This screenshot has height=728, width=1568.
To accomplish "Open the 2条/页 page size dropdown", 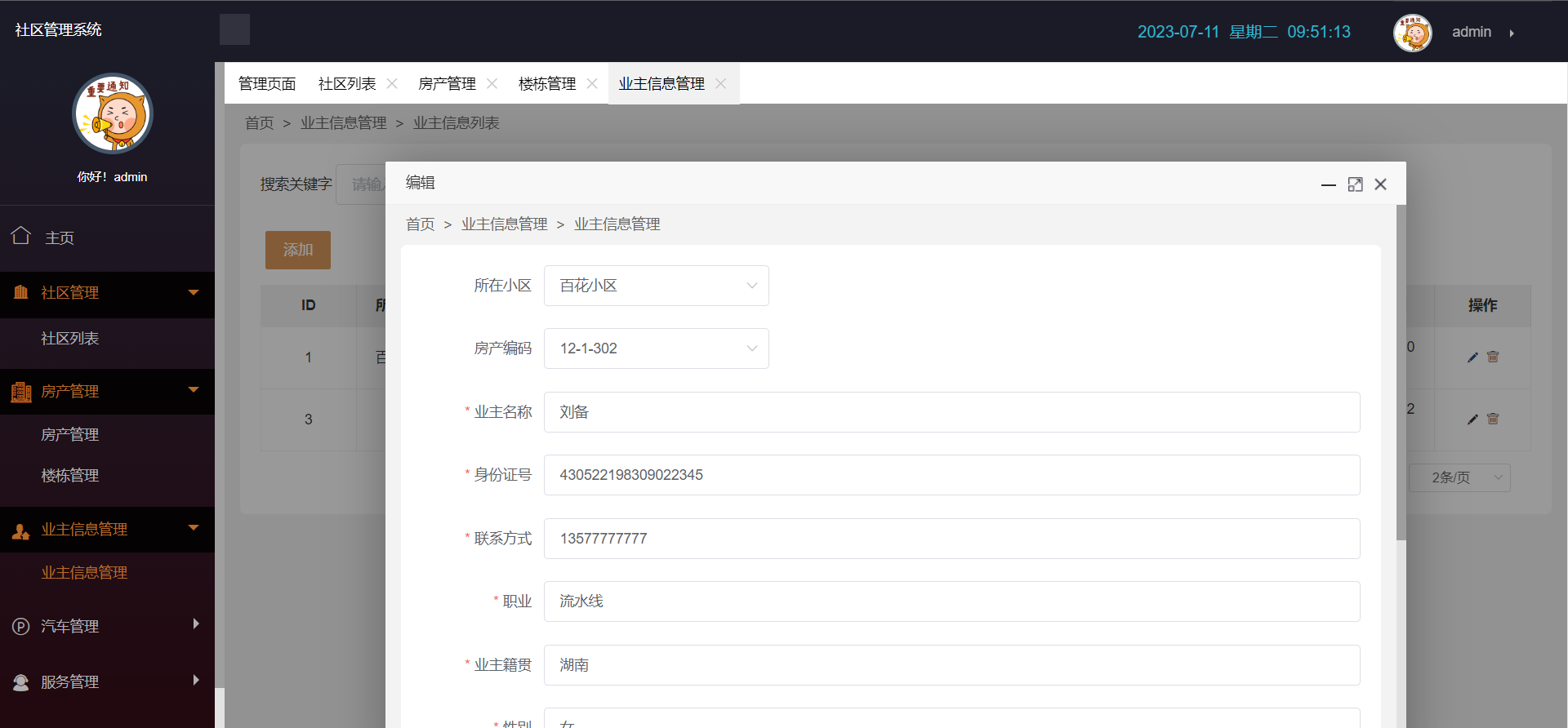I will 1459,477.
